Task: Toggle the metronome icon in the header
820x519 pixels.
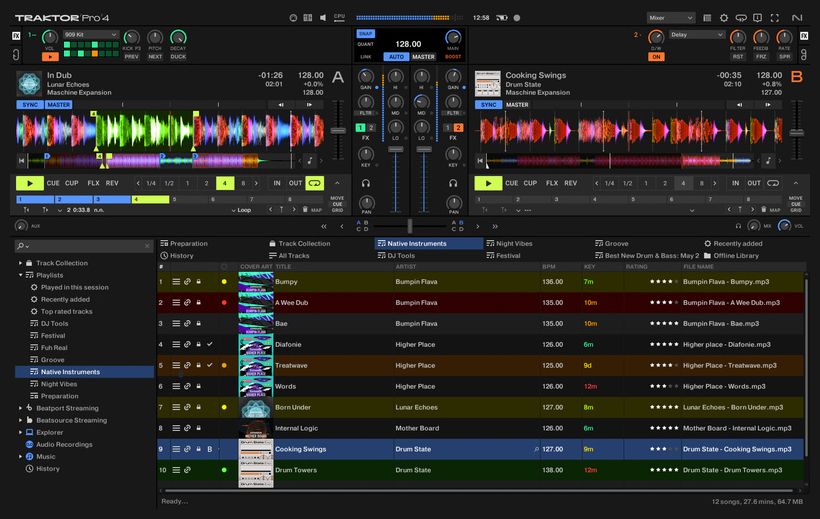Action: coord(293,18)
